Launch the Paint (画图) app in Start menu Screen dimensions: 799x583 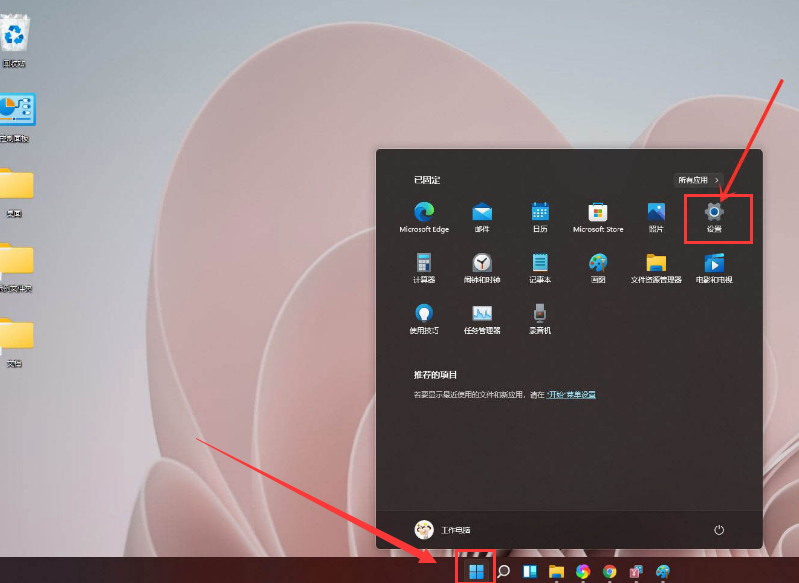(x=598, y=268)
